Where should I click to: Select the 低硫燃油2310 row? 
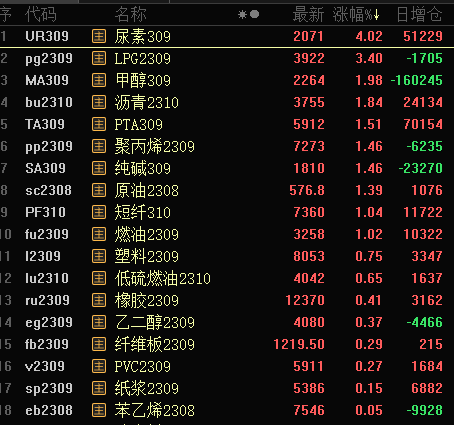coord(227,278)
